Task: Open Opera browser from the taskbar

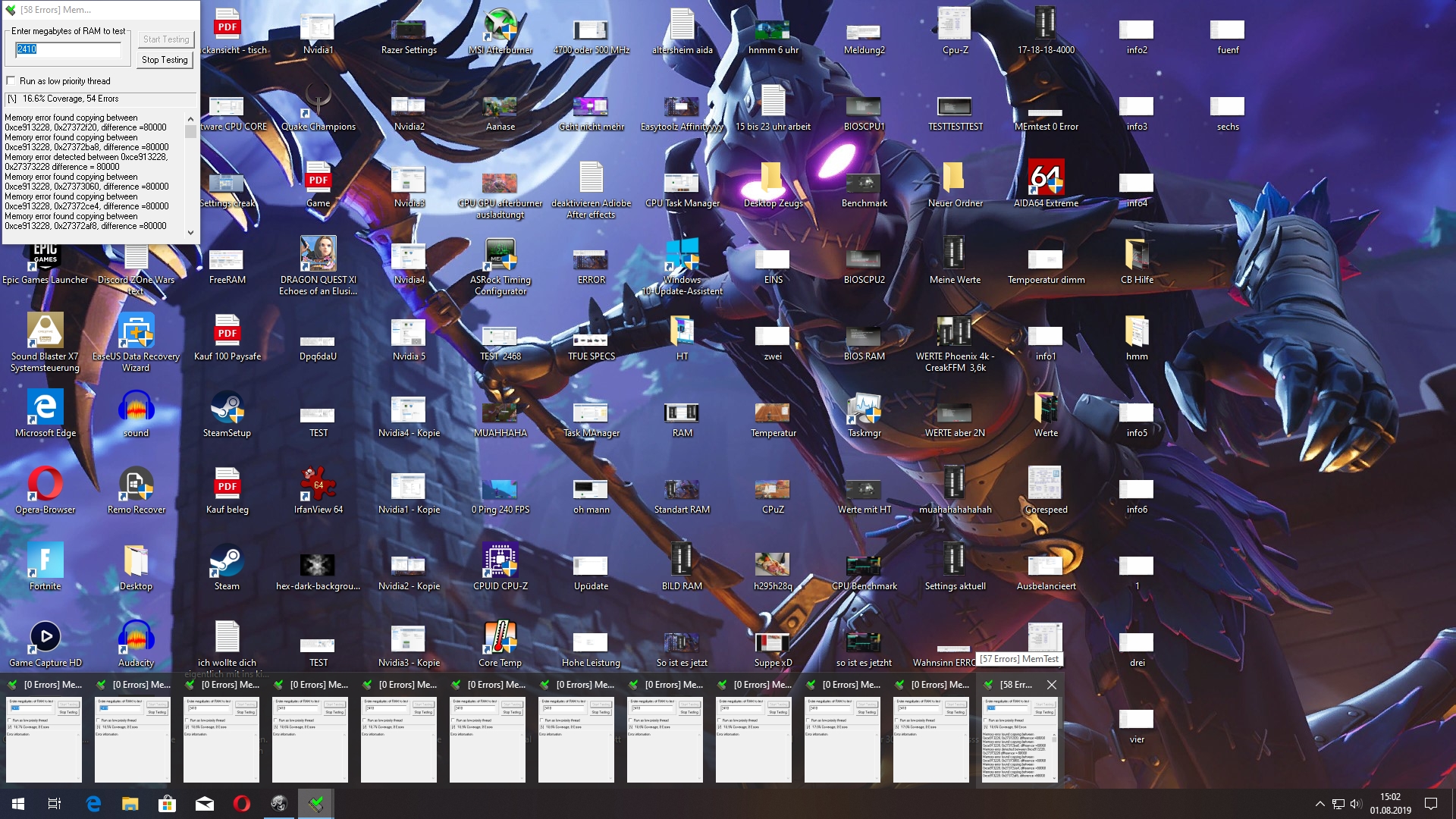Action: click(x=242, y=804)
